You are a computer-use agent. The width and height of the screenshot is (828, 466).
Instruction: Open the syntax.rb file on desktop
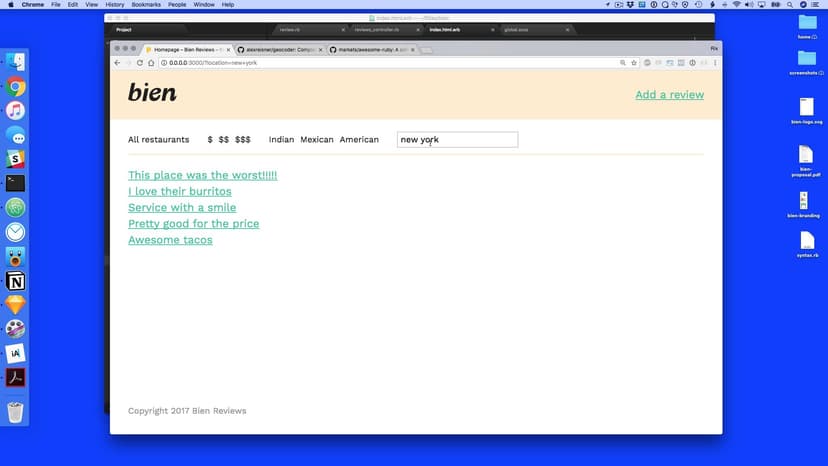807,241
